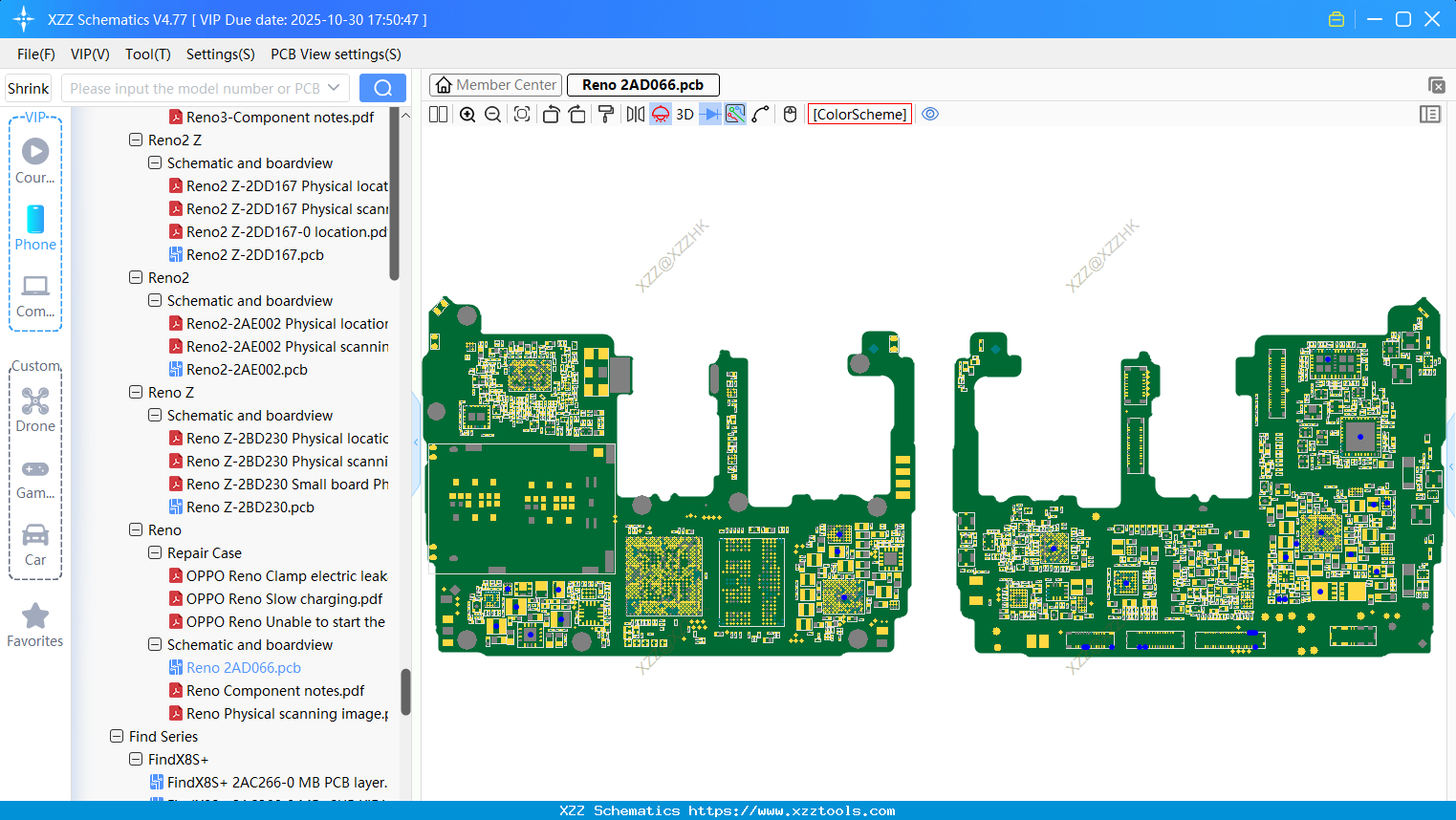The height and width of the screenshot is (820, 1456).
Task: Open Reno Component notes.pdf file
Action: [275, 690]
